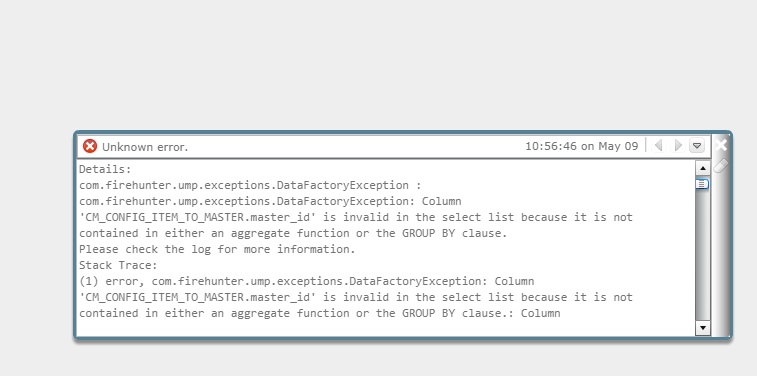The height and width of the screenshot is (376, 757).
Task: Close the error notification panel
Action: (x=721, y=145)
